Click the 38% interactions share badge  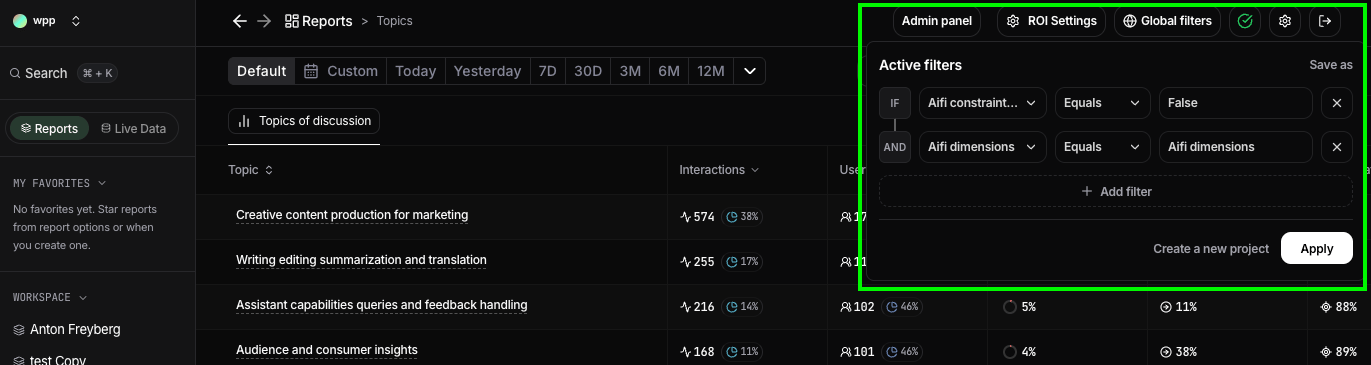point(742,216)
